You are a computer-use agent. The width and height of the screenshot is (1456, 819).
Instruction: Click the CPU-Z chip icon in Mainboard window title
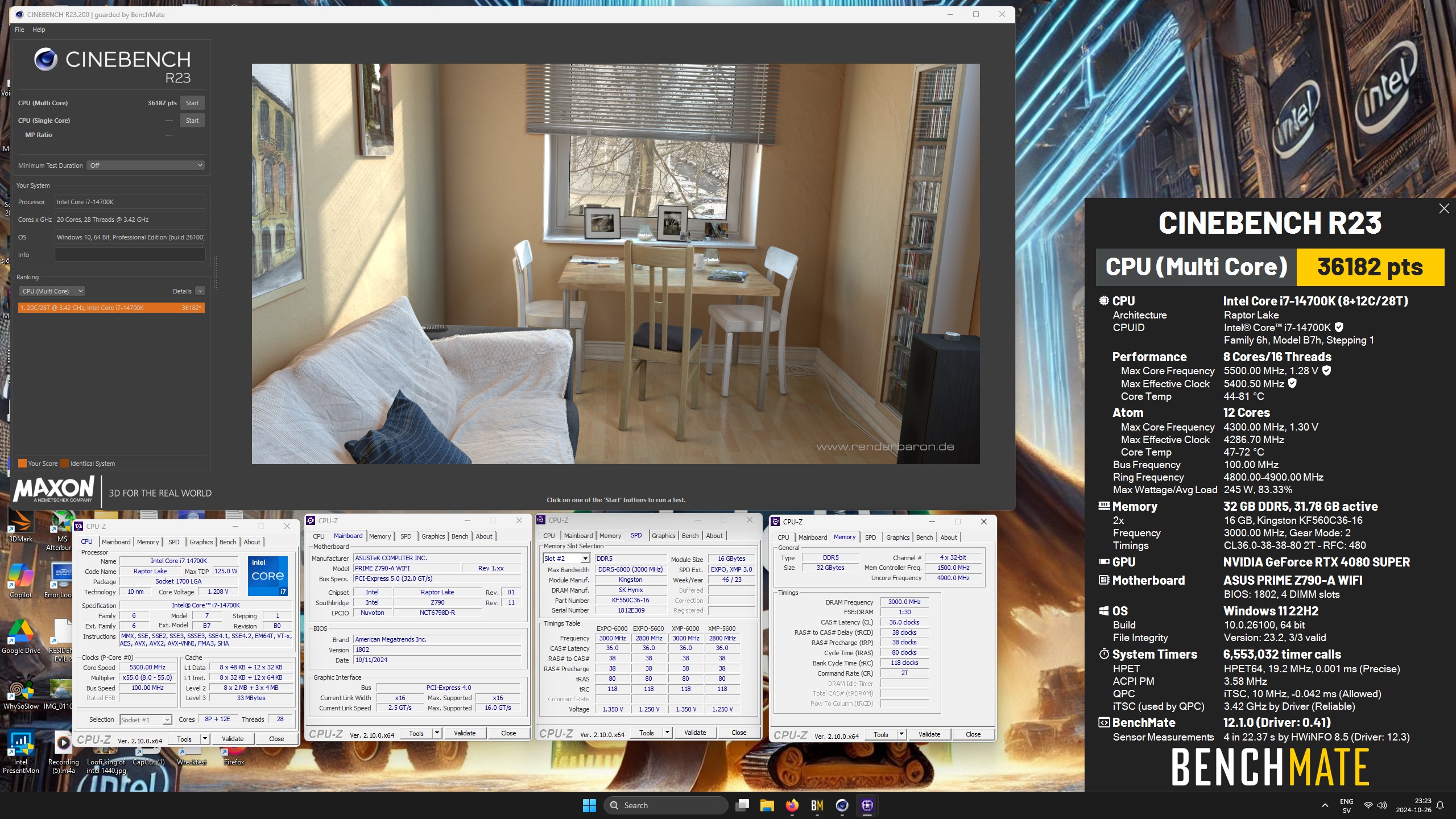[x=311, y=520]
